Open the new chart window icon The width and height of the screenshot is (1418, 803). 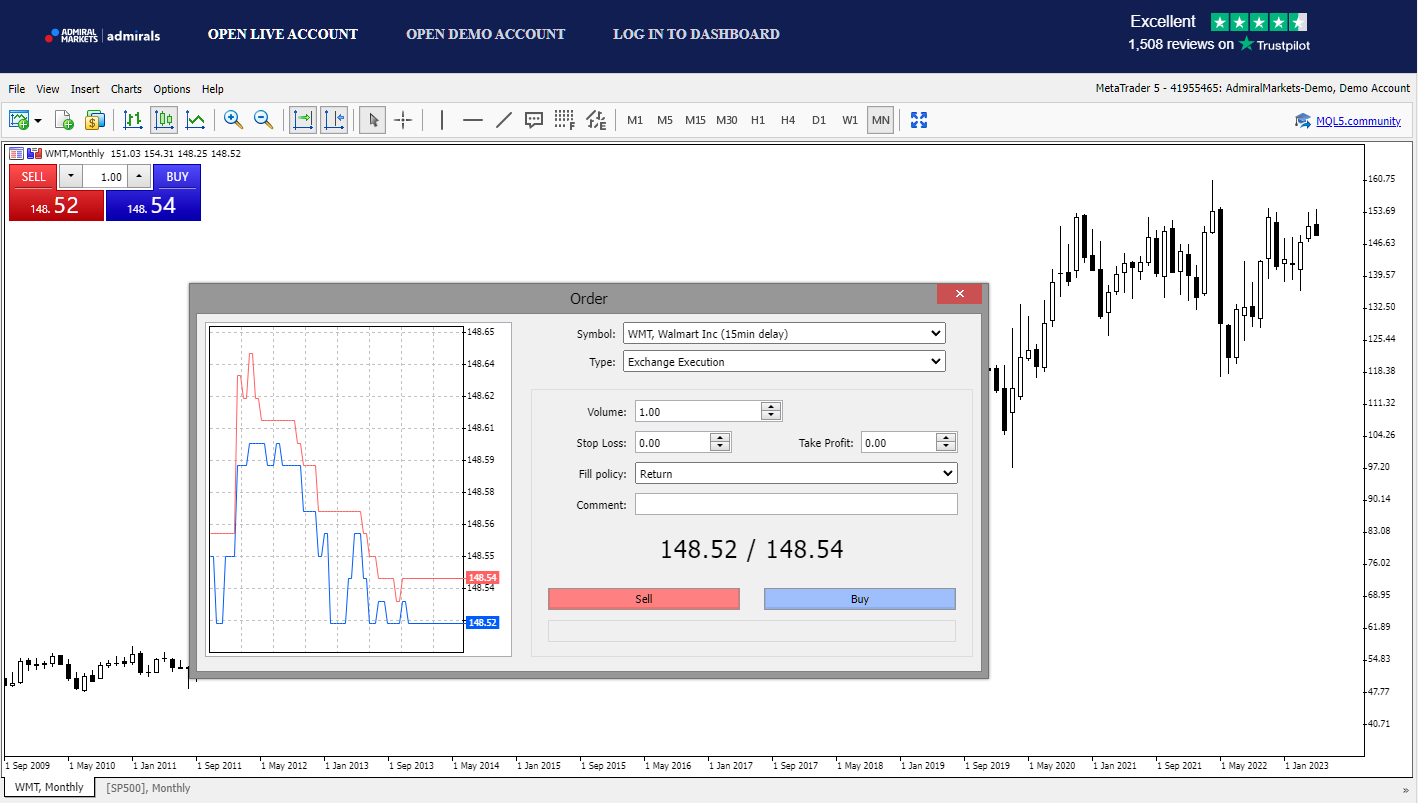(x=20, y=120)
